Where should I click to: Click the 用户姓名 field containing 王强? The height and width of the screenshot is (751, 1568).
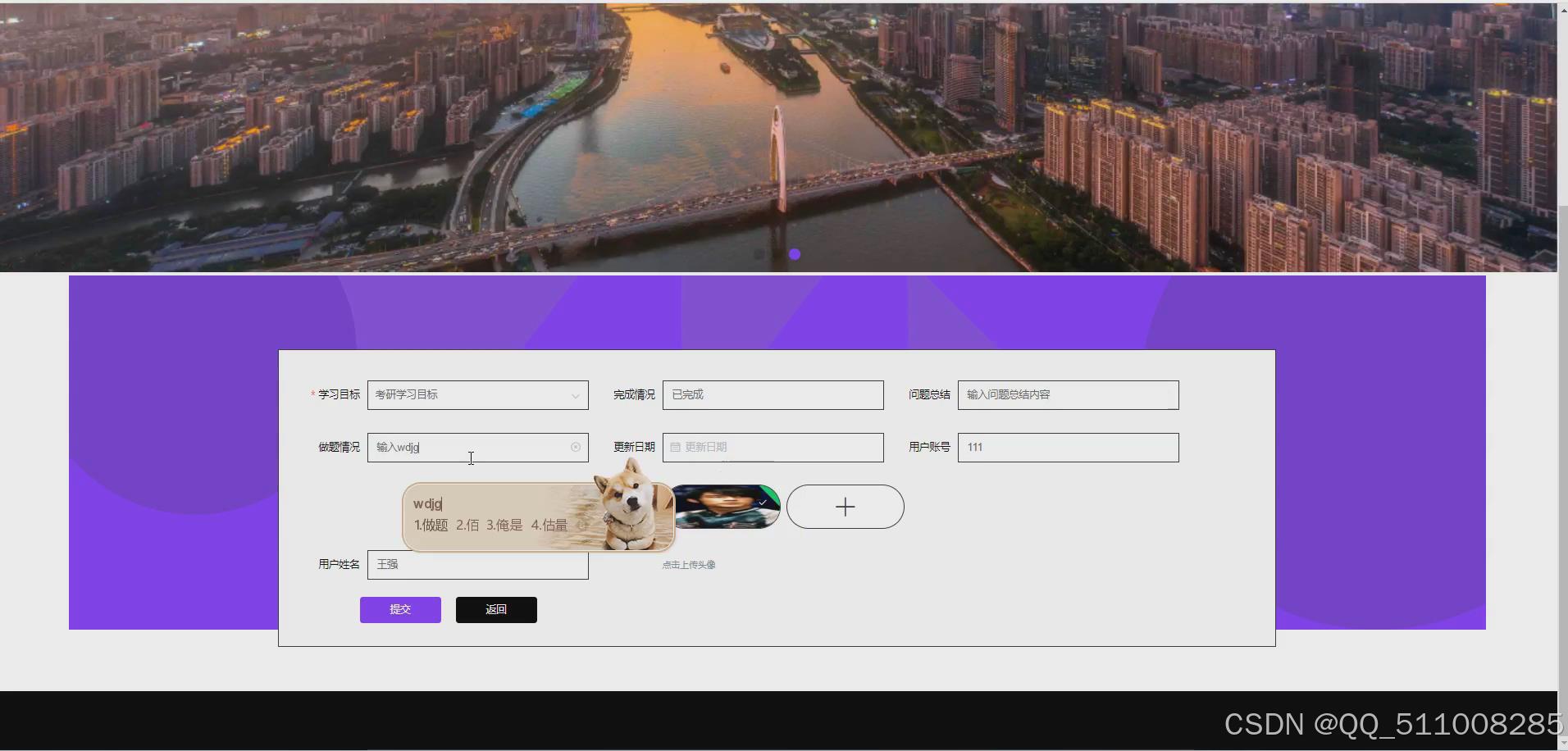point(477,565)
